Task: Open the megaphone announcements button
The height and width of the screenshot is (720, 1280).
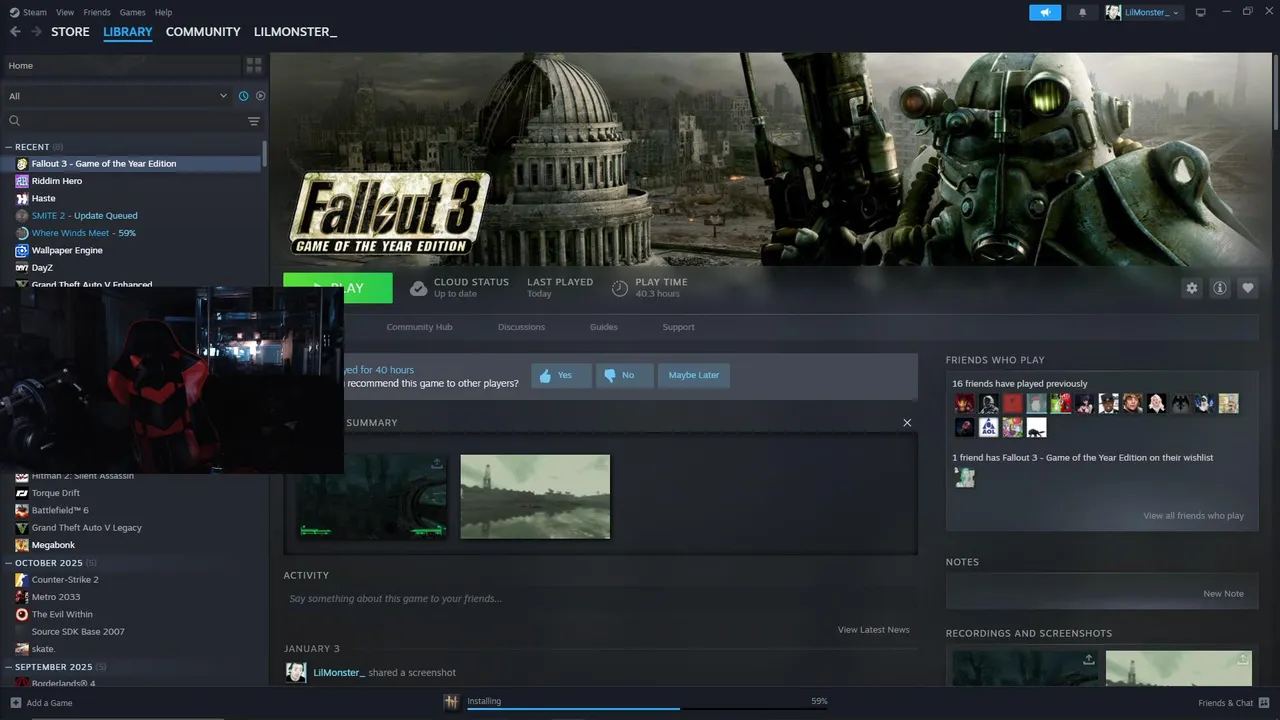Action: point(1045,12)
